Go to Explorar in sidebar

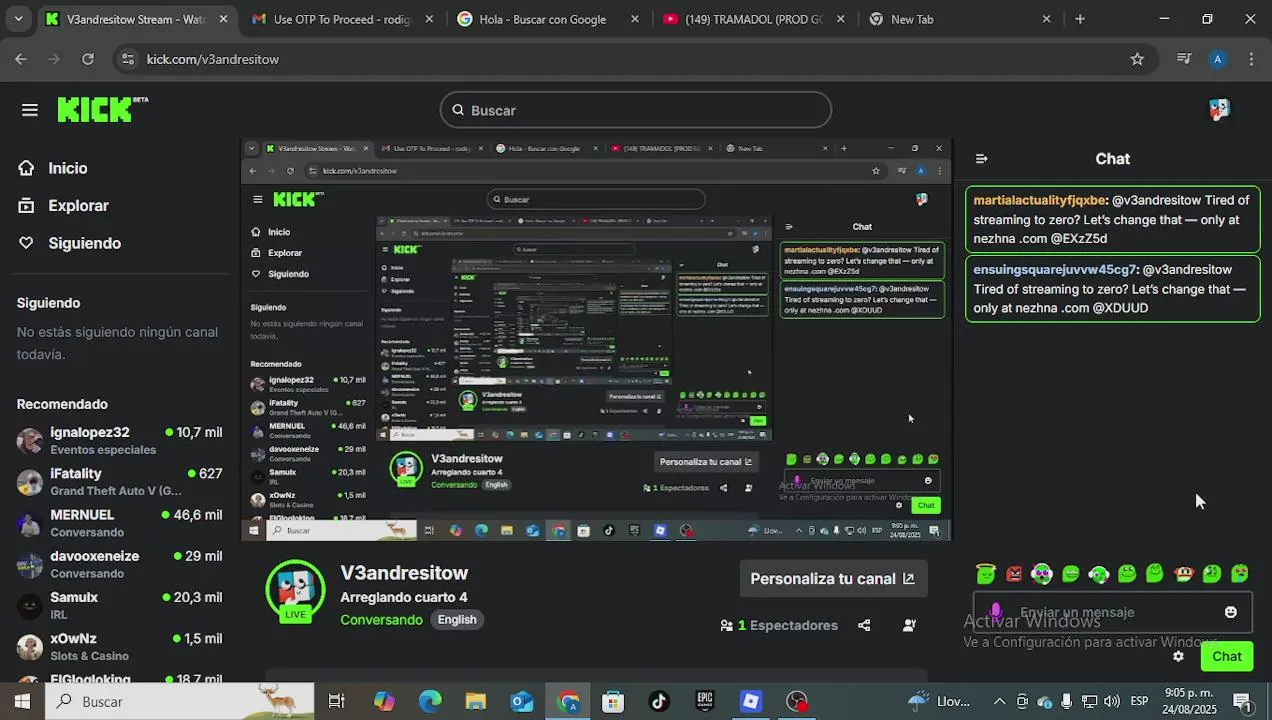(x=63, y=205)
